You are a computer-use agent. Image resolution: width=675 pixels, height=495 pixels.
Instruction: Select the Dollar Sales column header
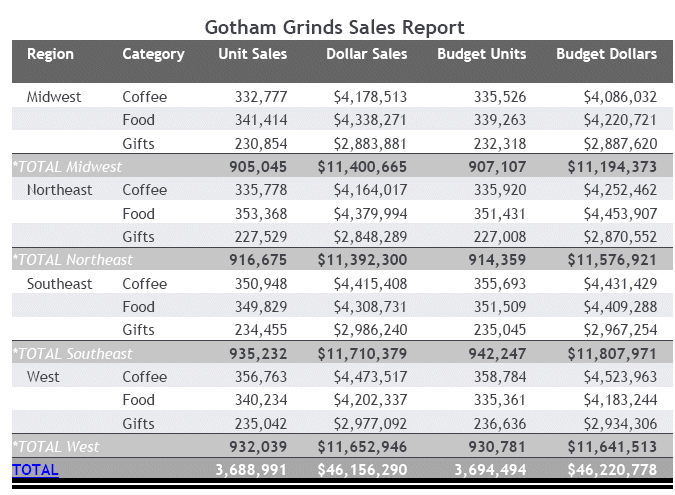(367, 54)
